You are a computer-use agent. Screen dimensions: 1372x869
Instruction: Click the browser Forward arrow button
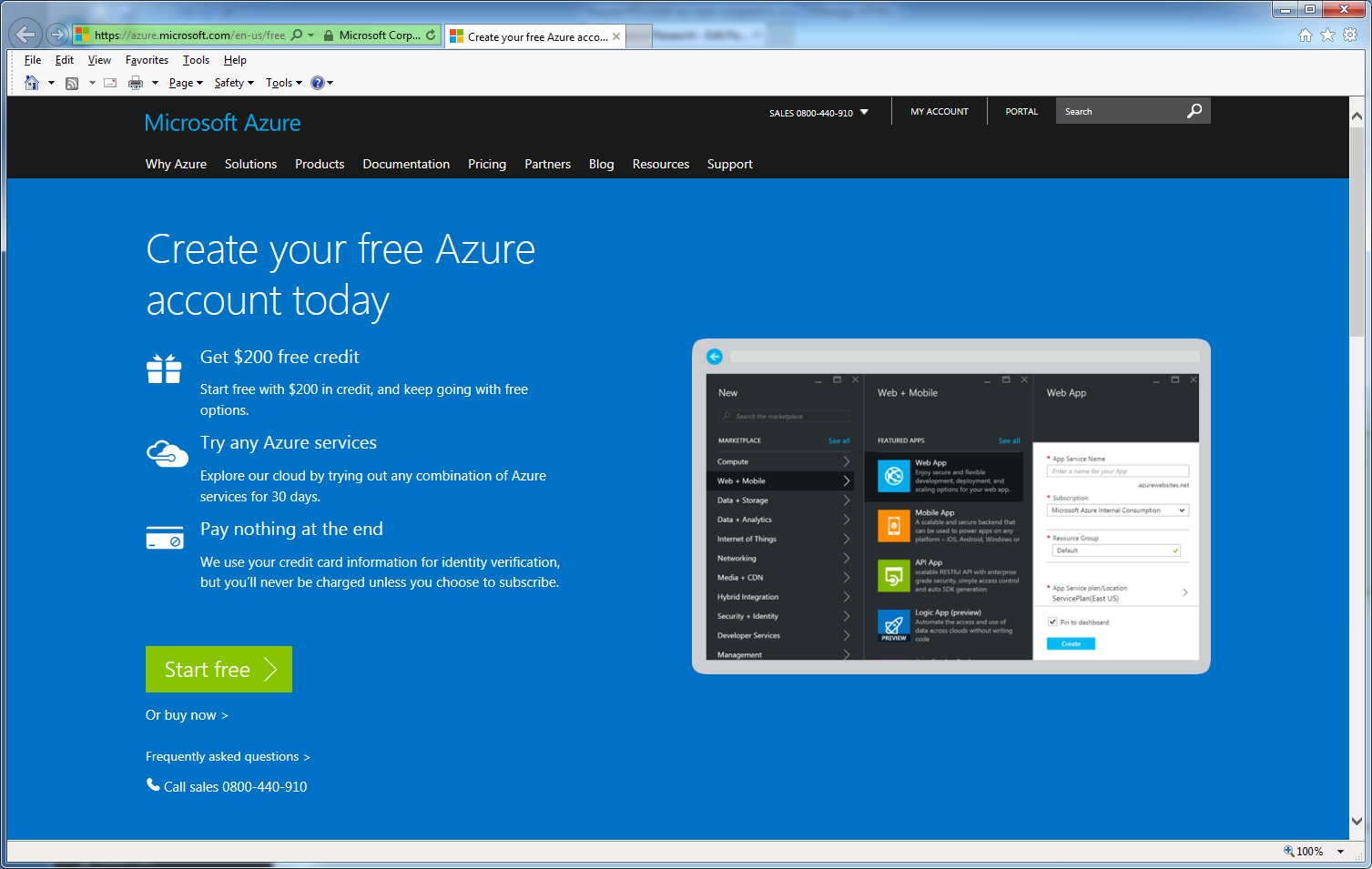pos(57,35)
